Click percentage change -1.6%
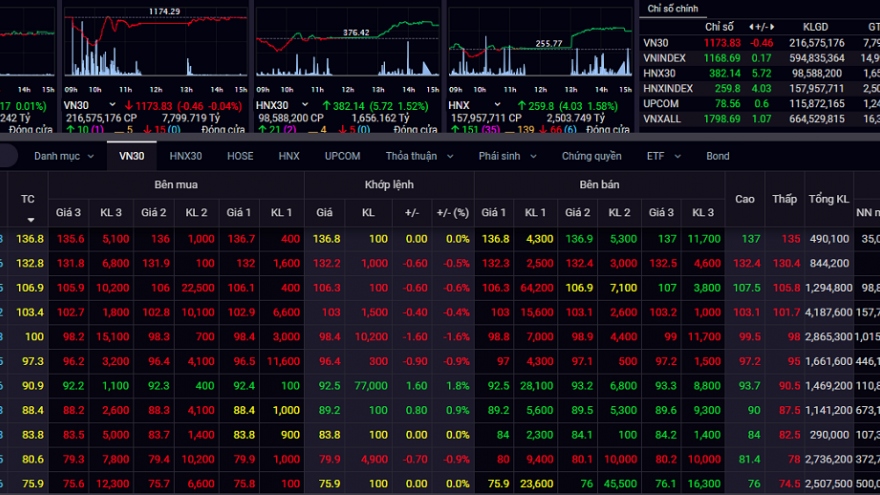This screenshot has height=495, width=880. pyautogui.click(x=456, y=337)
